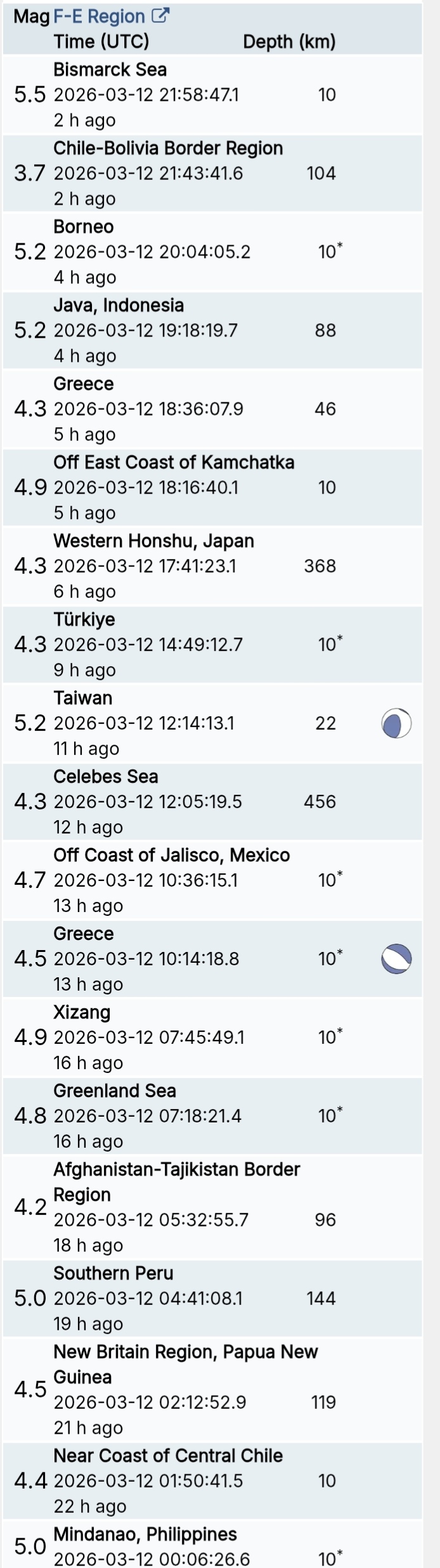Open the Southern Peru earthquake entry
Viewport: 440px width, 1568px height.
[x=113, y=1274]
